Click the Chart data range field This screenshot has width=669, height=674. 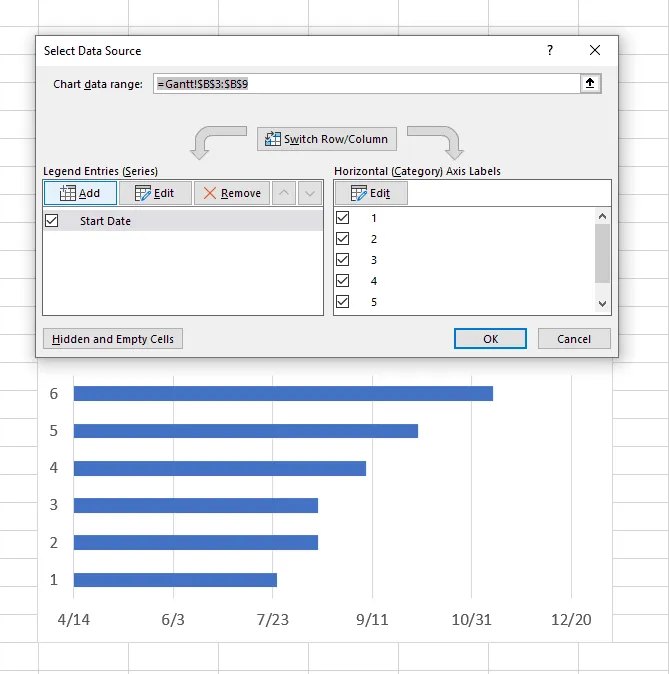[366, 84]
